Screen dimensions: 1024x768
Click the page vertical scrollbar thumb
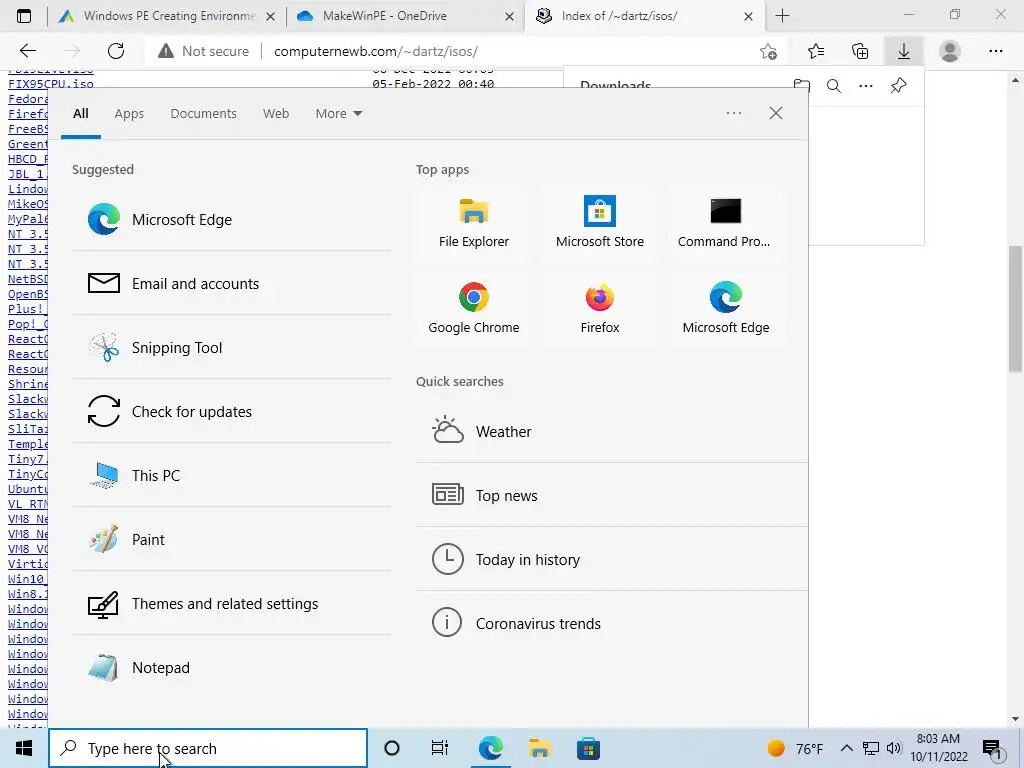[x=1015, y=308]
